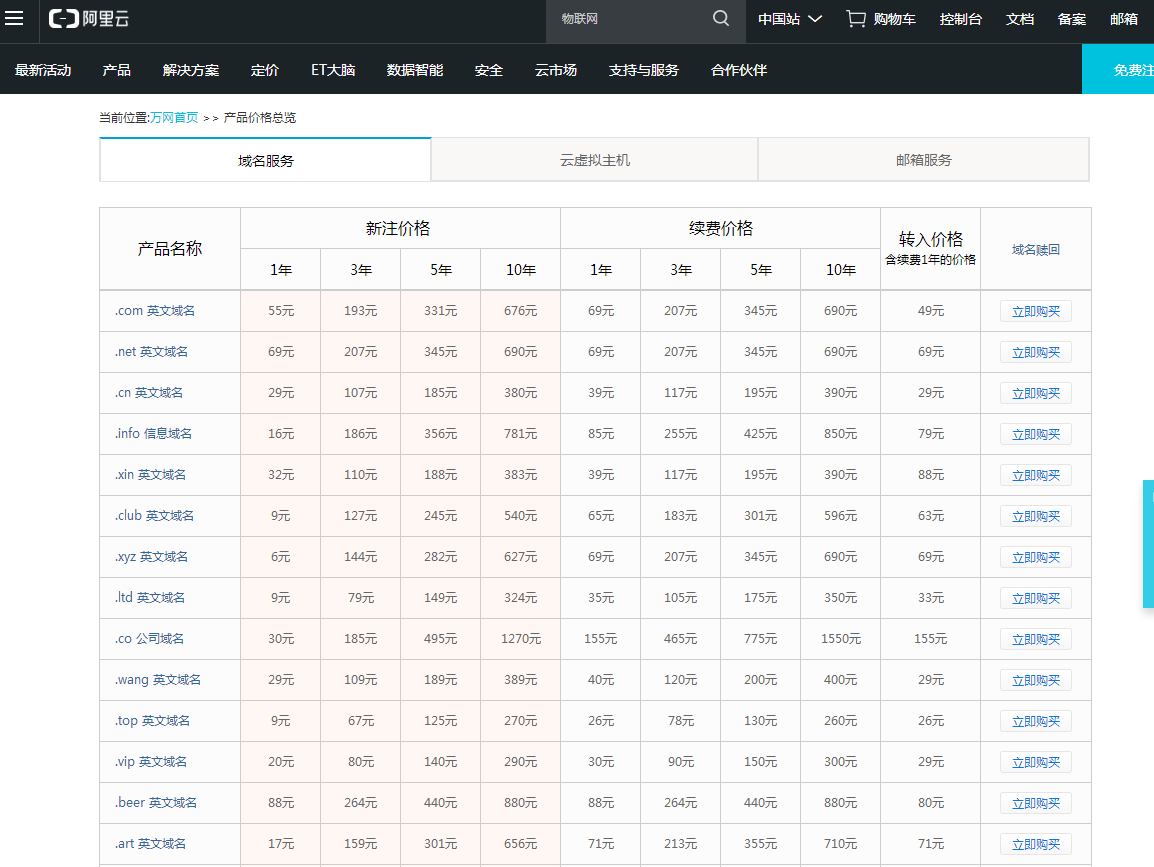The image size is (1154, 867).
Task: Click 立即购买 for .info domain
Action: (x=1036, y=434)
